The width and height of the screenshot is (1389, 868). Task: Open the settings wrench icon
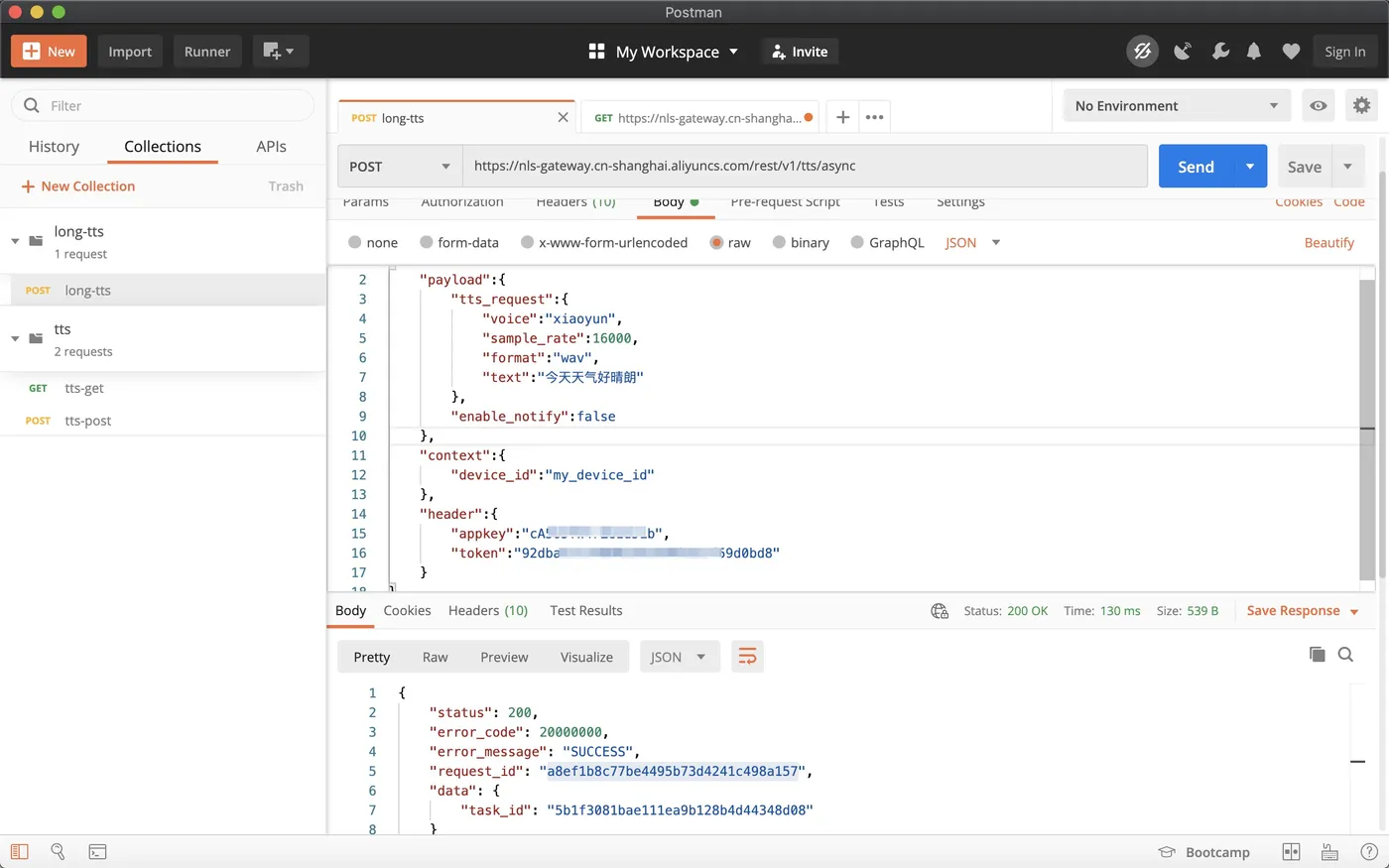(x=1220, y=52)
